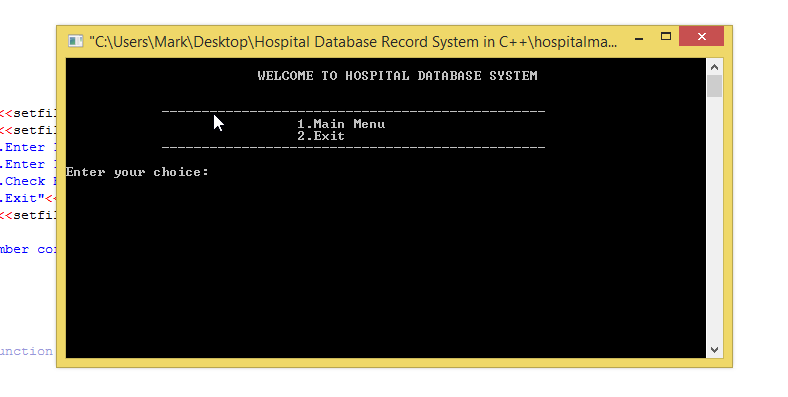Image resolution: width=788 pixels, height=397 pixels.
Task: Click the dashed line below 2.Exit
Action: 353,148
